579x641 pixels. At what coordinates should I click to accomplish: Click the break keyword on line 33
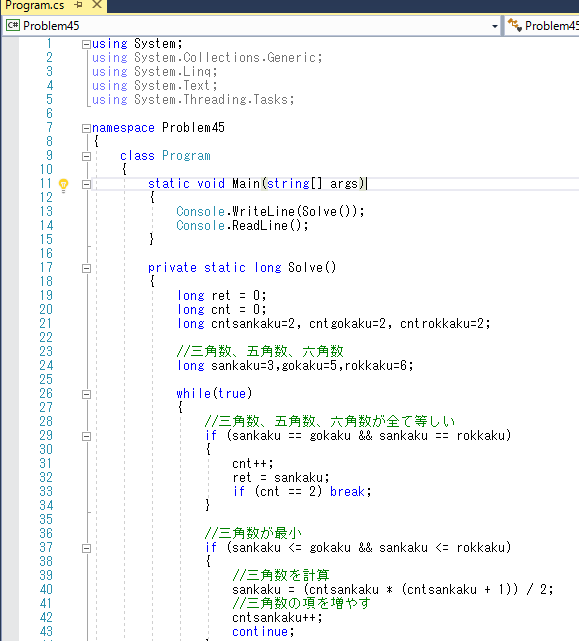point(347,491)
